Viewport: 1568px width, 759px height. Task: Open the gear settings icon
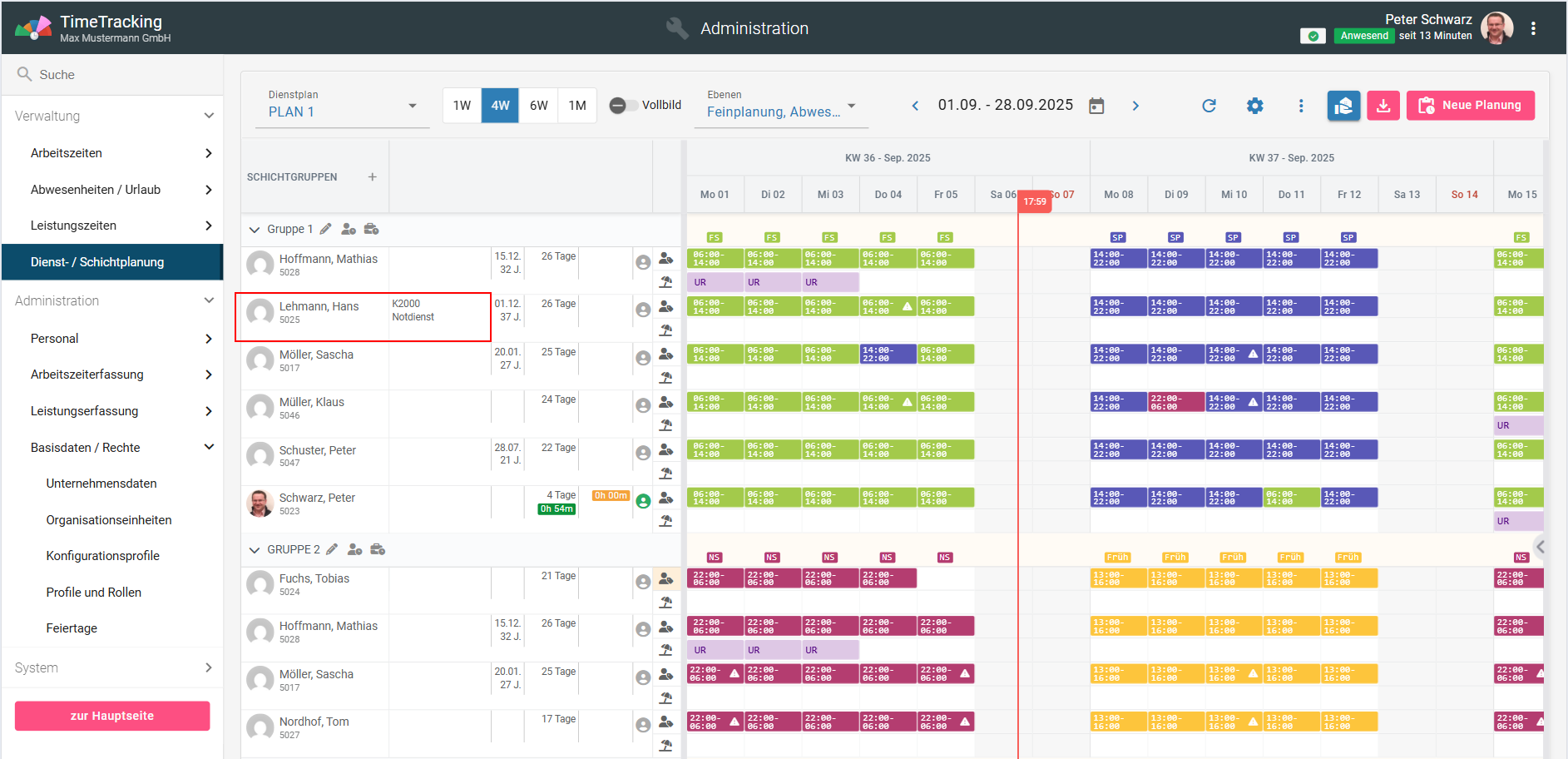coord(1254,106)
